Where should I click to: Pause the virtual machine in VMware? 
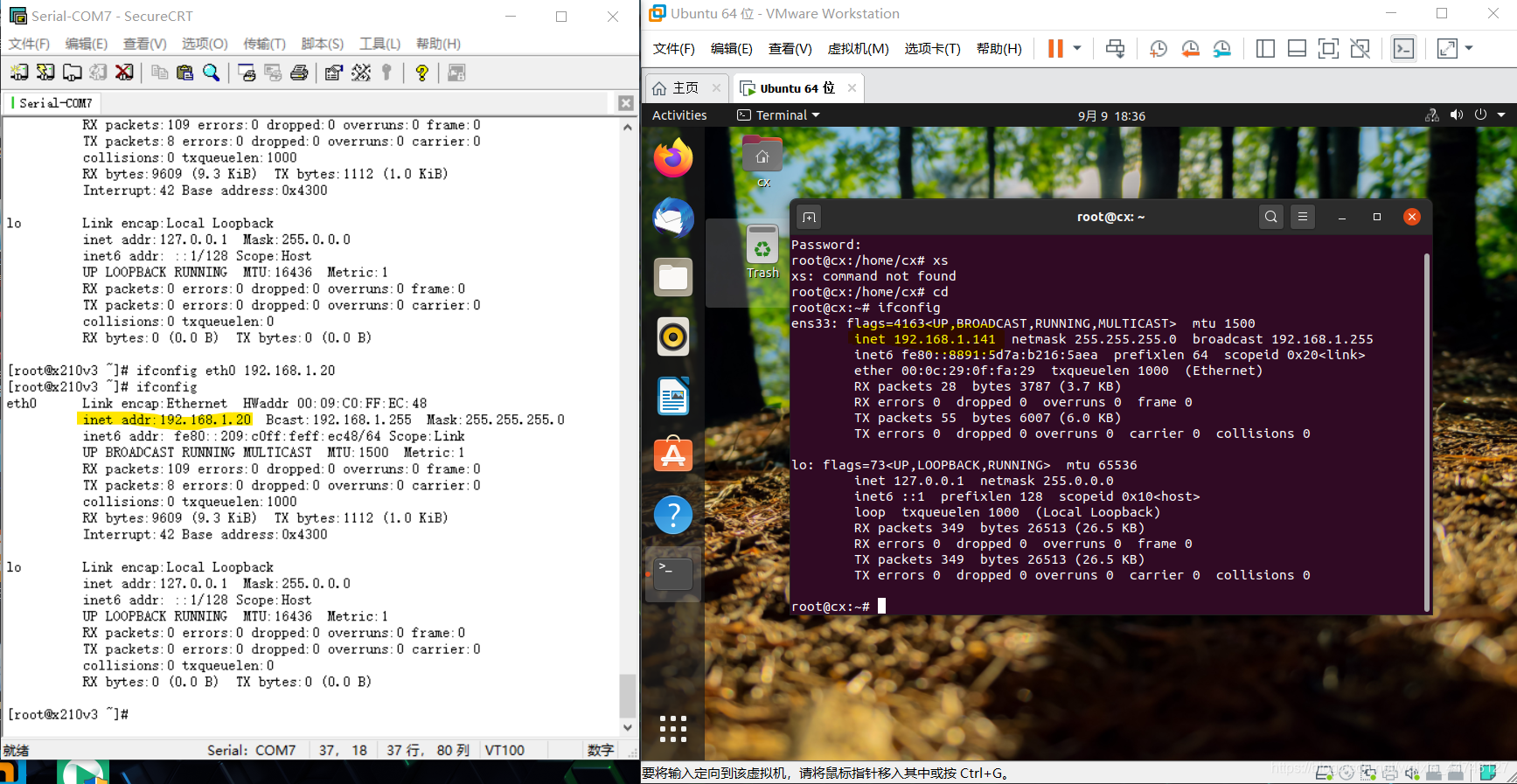(1056, 49)
